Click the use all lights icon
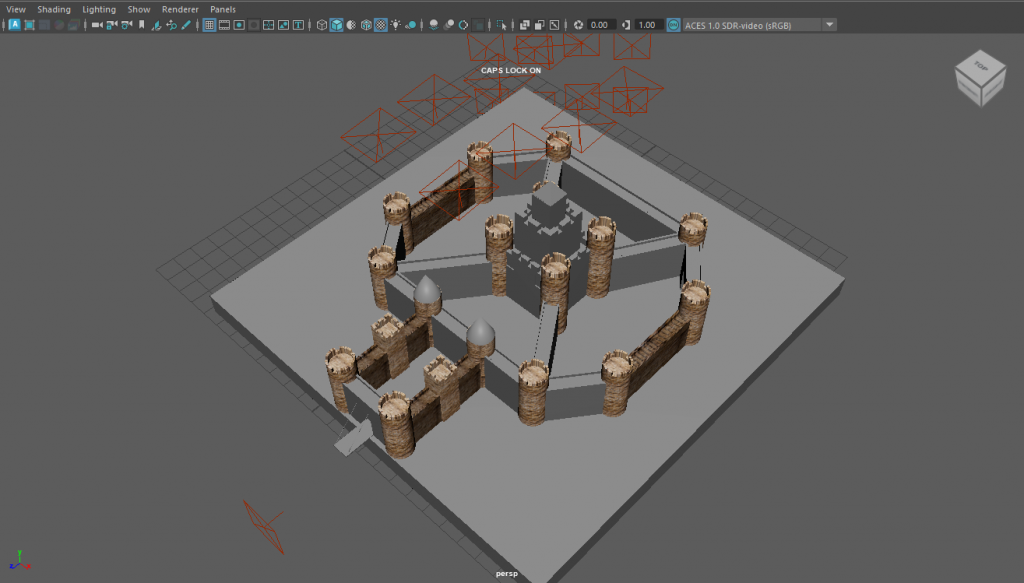 396,24
